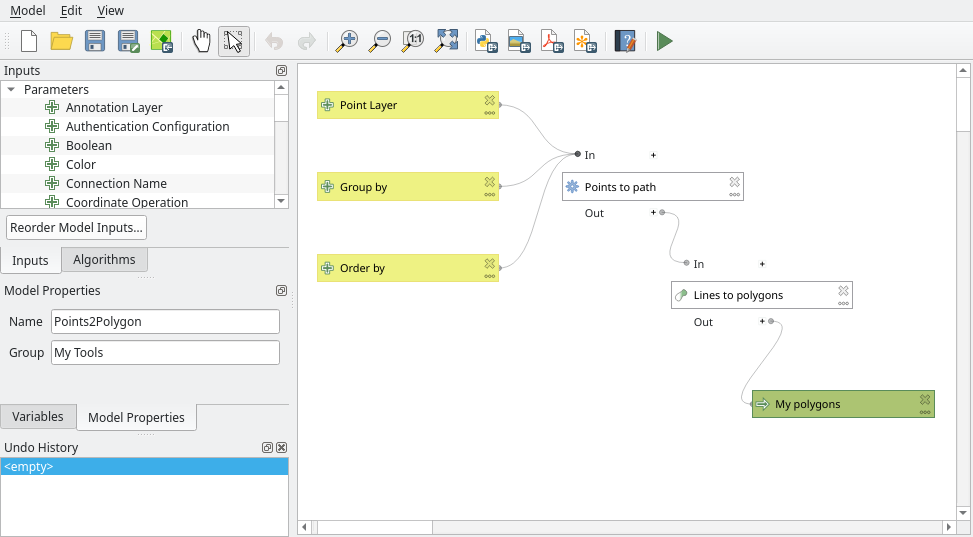Select the Pan hand tool

coord(201,41)
